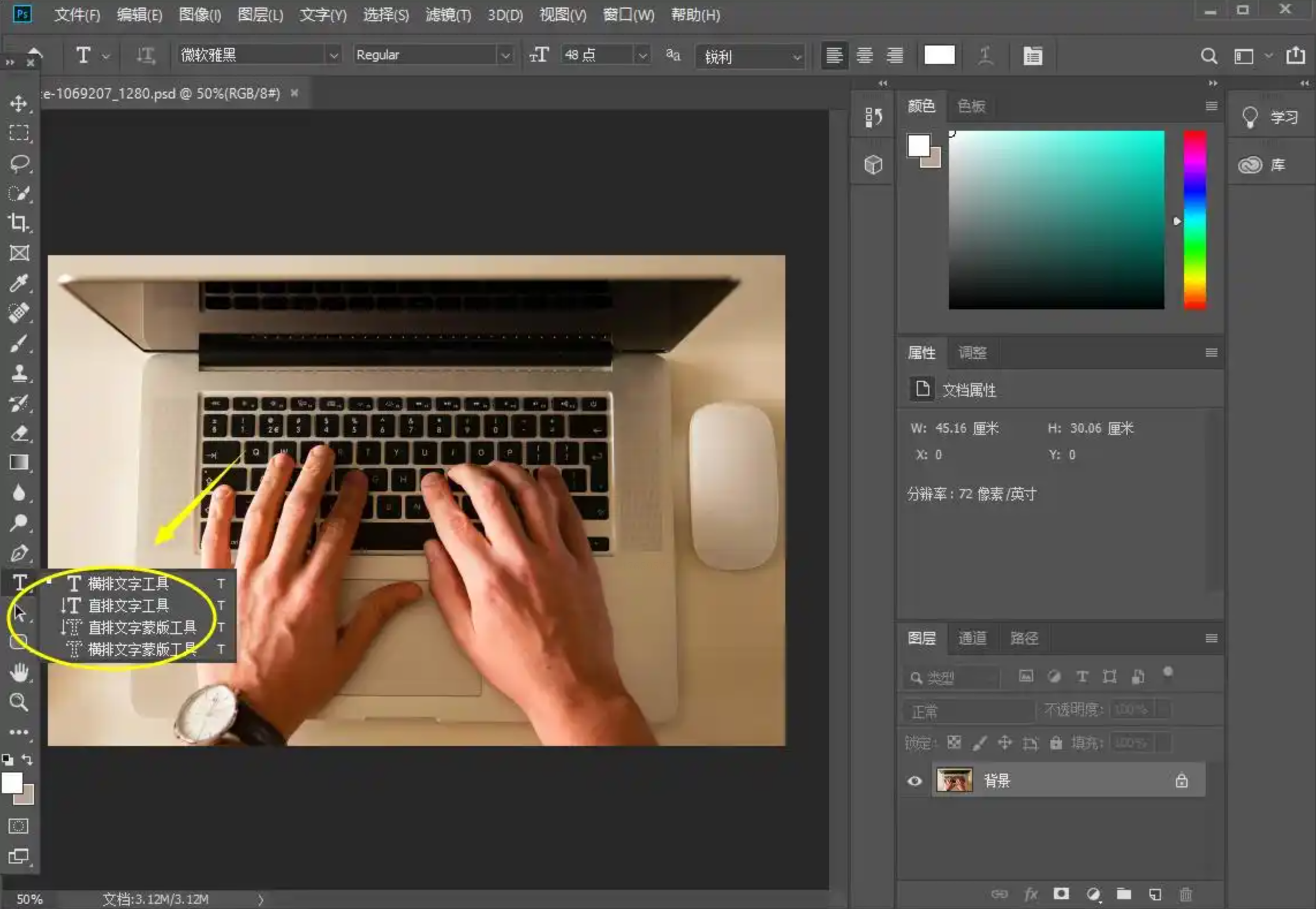
Task: Click the new layer icon
Action: click(1155, 894)
